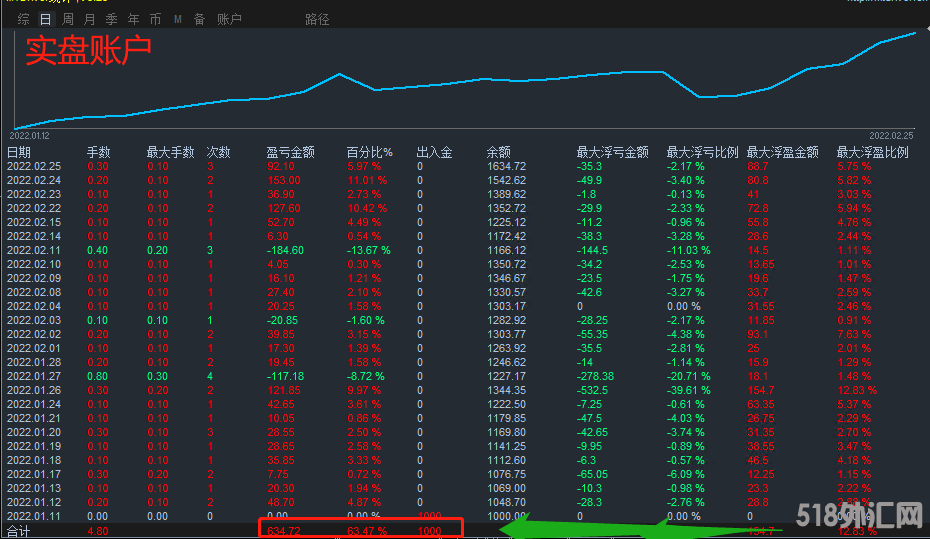This screenshot has height=539, width=930.
Task: Click the 合计 totals row label
Action: (x=19, y=530)
